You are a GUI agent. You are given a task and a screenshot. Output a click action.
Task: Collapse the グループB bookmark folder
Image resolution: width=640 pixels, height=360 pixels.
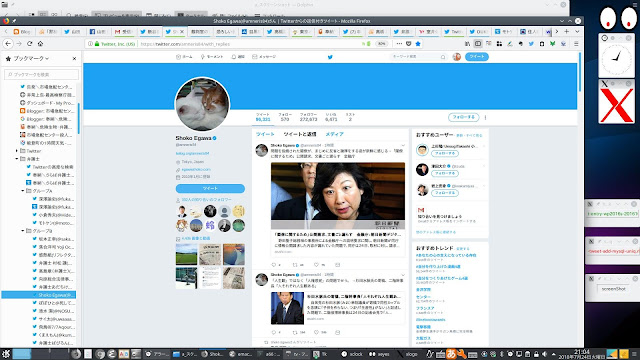[23, 231]
